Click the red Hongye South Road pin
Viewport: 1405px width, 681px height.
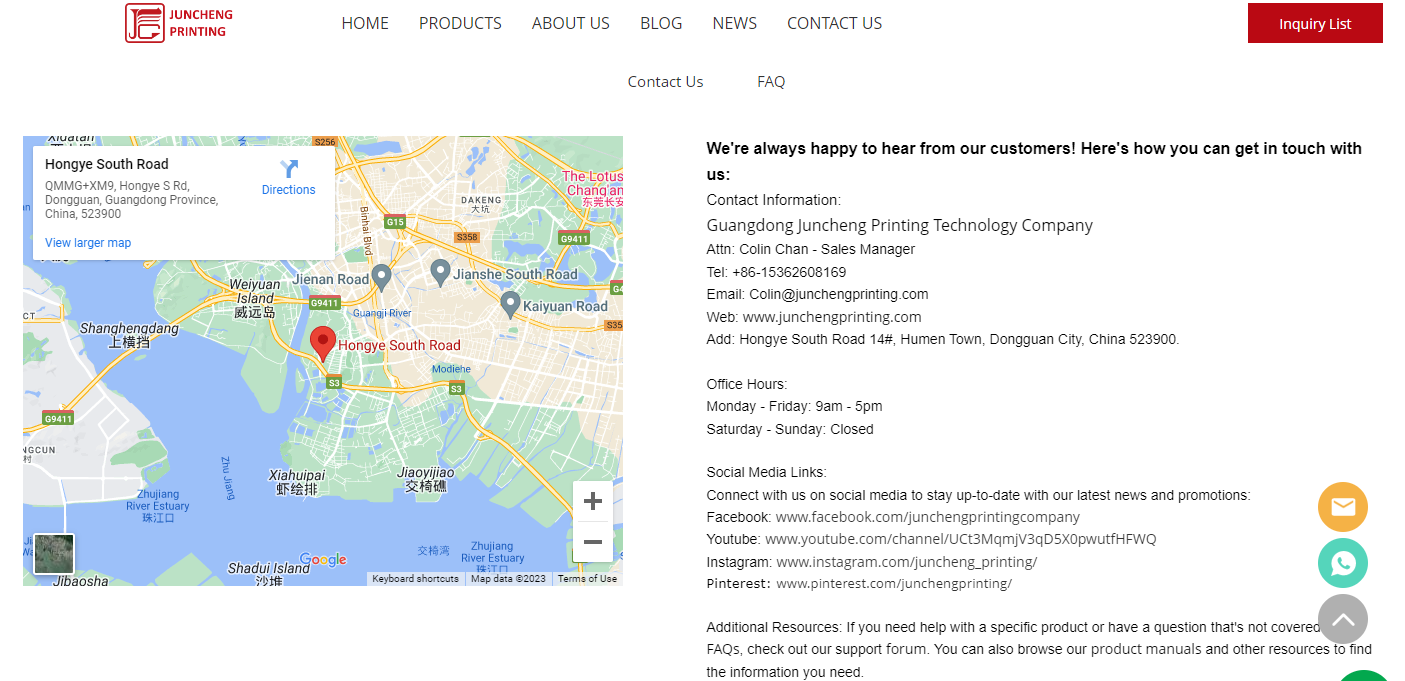322,342
